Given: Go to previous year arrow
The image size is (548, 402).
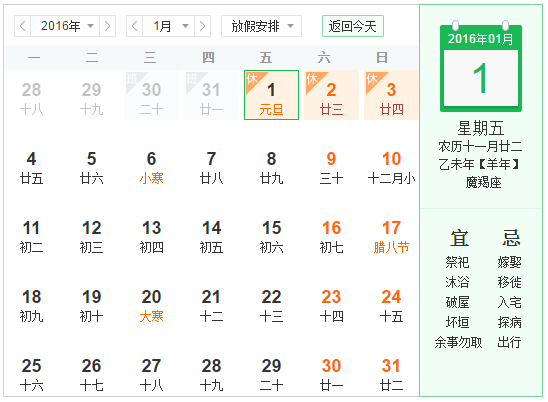Looking at the screenshot, I should click(x=22, y=26).
